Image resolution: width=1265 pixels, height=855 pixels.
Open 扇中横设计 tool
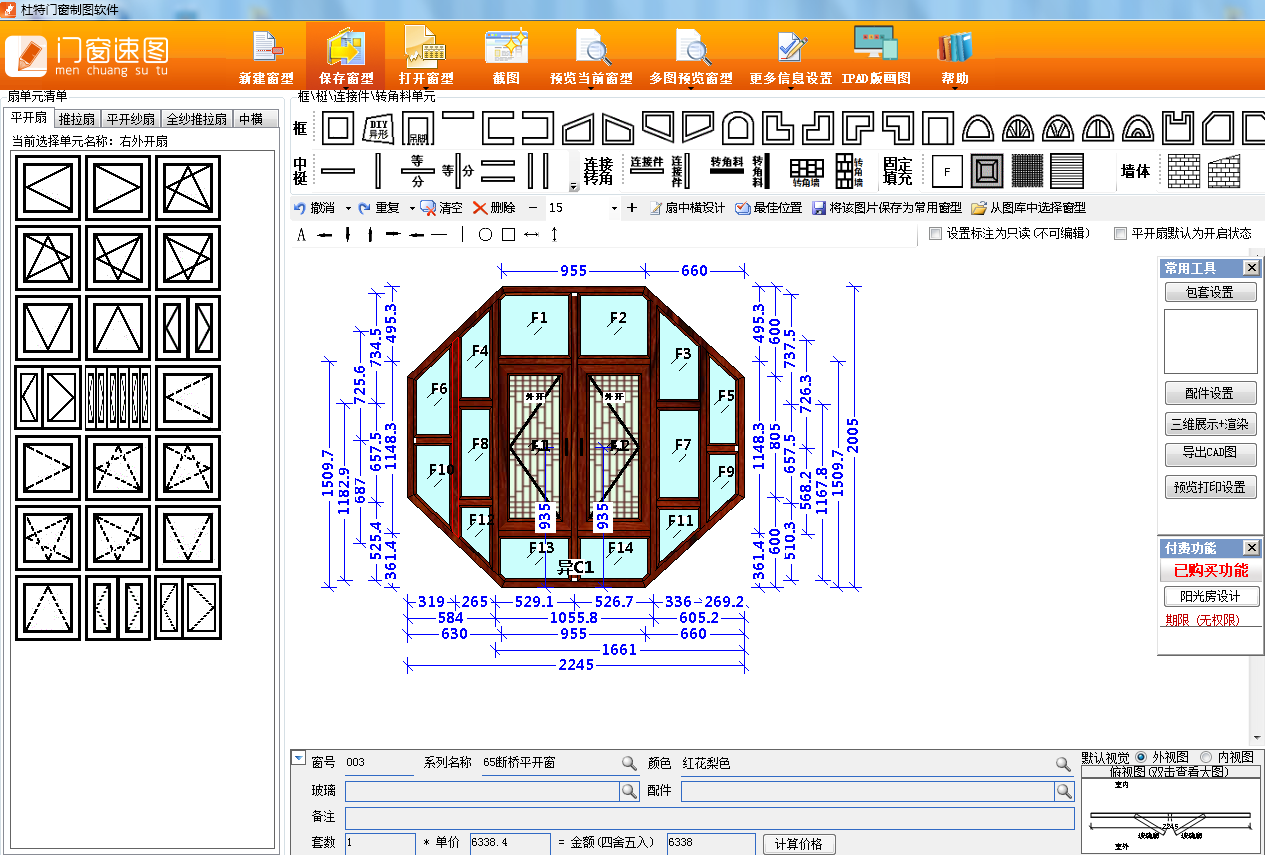click(x=687, y=208)
